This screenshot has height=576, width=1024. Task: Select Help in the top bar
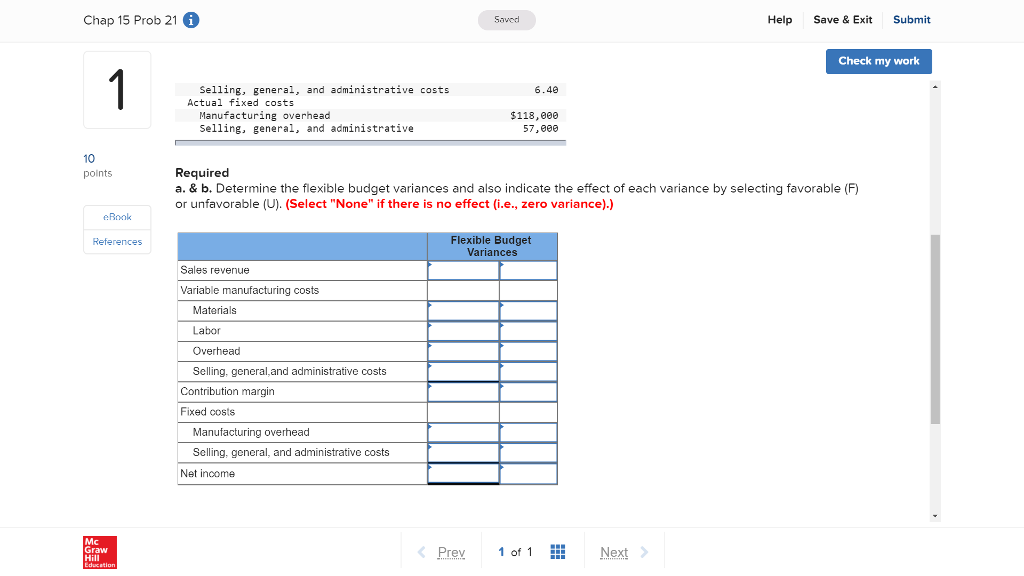pos(780,19)
